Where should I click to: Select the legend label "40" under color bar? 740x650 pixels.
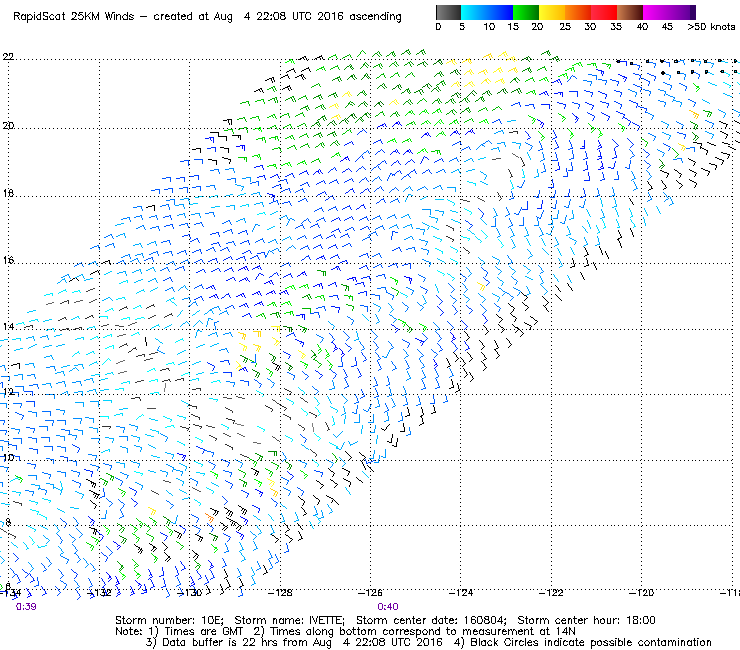(642, 27)
